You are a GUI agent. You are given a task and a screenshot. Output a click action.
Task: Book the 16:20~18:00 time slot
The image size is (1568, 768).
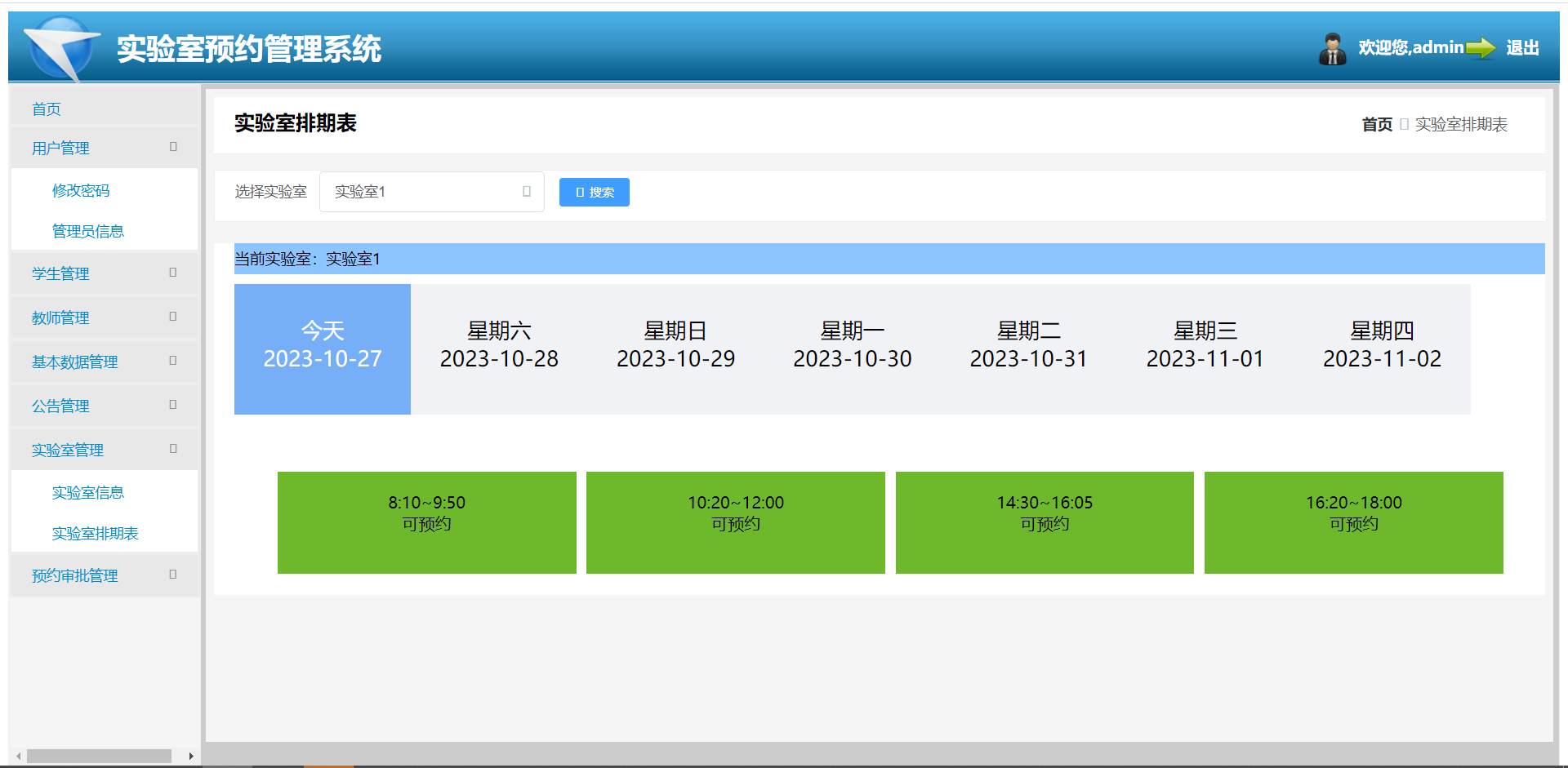click(x=1354, y=522)
